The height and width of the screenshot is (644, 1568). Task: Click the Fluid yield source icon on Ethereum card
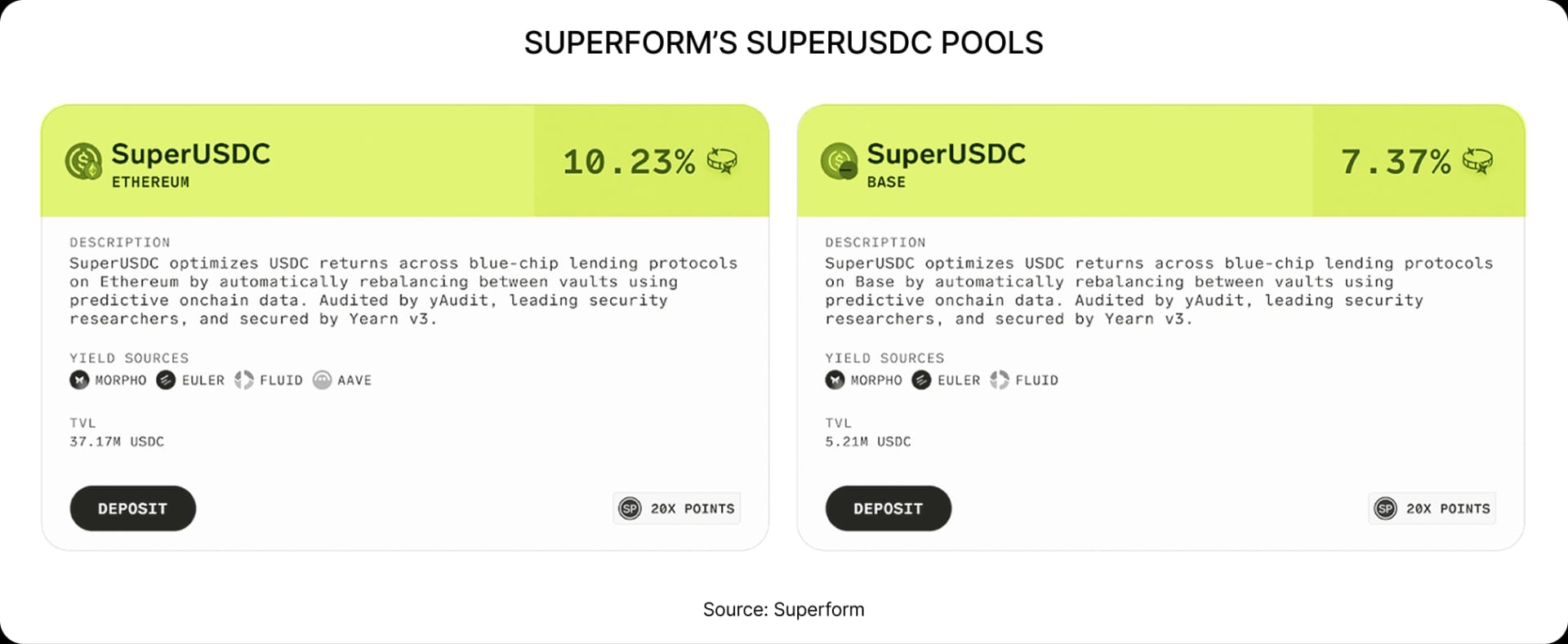(x=243, y=380)
